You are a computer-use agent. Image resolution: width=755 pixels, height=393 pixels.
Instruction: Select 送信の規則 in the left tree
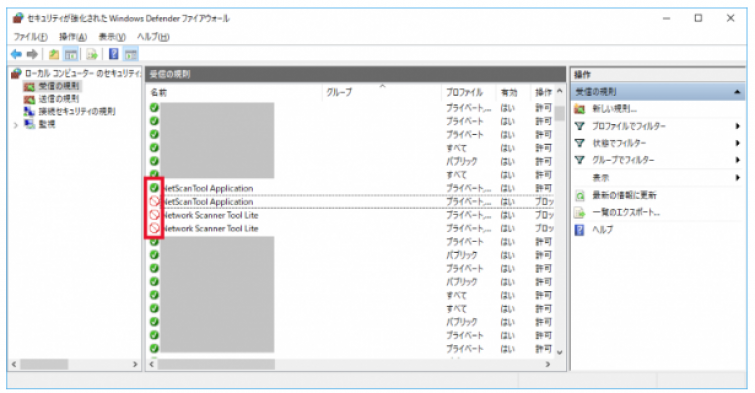(59, 99)
